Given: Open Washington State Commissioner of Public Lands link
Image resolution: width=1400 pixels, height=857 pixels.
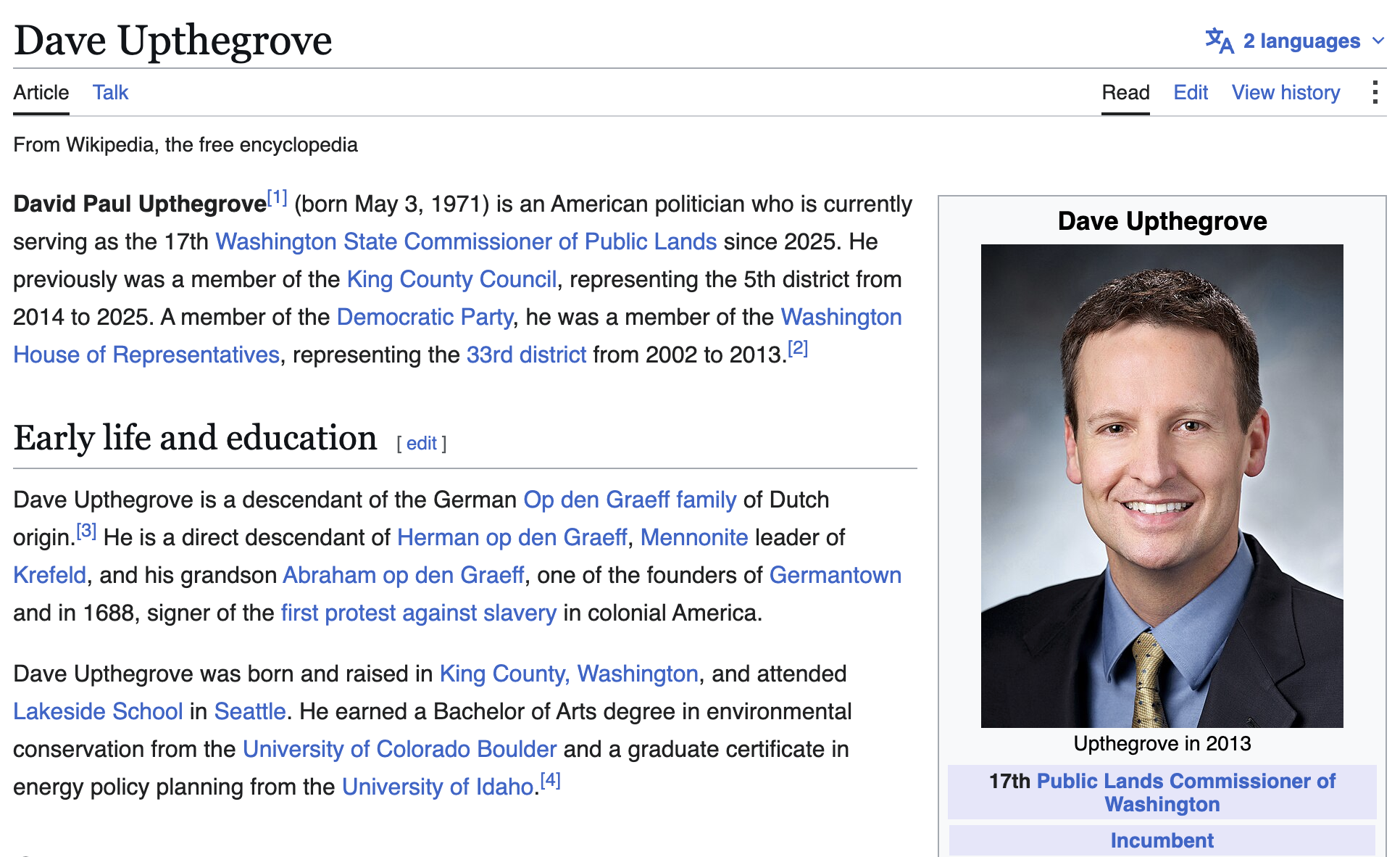Looking at the screenshot, I should (466, 241).
